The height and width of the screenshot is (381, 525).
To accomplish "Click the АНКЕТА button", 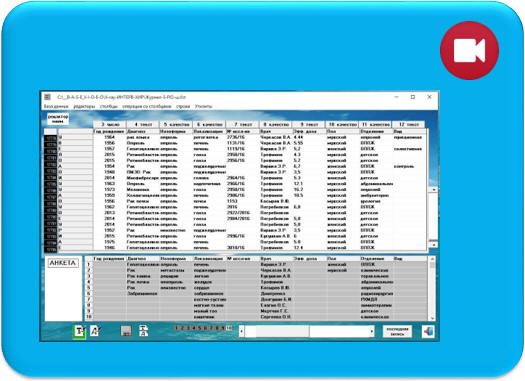I will [x=63, y=263].
